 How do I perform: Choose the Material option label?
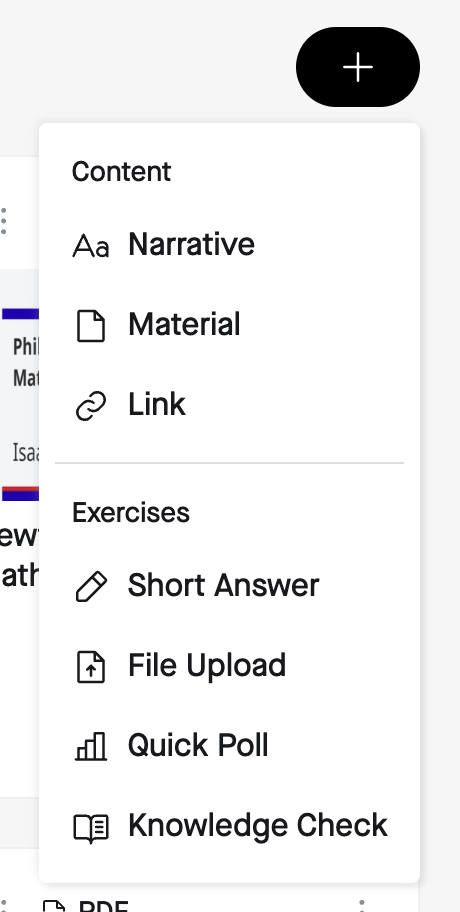(x=184, y=324)
